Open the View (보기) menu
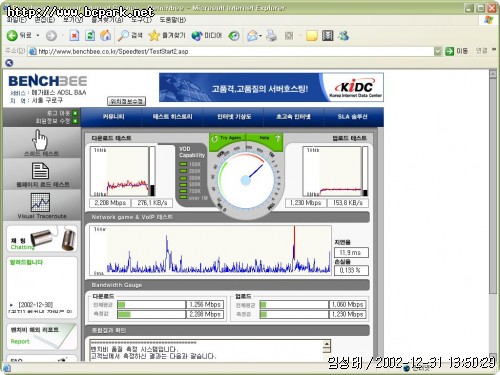500x375 pixels. click(73, 20)
